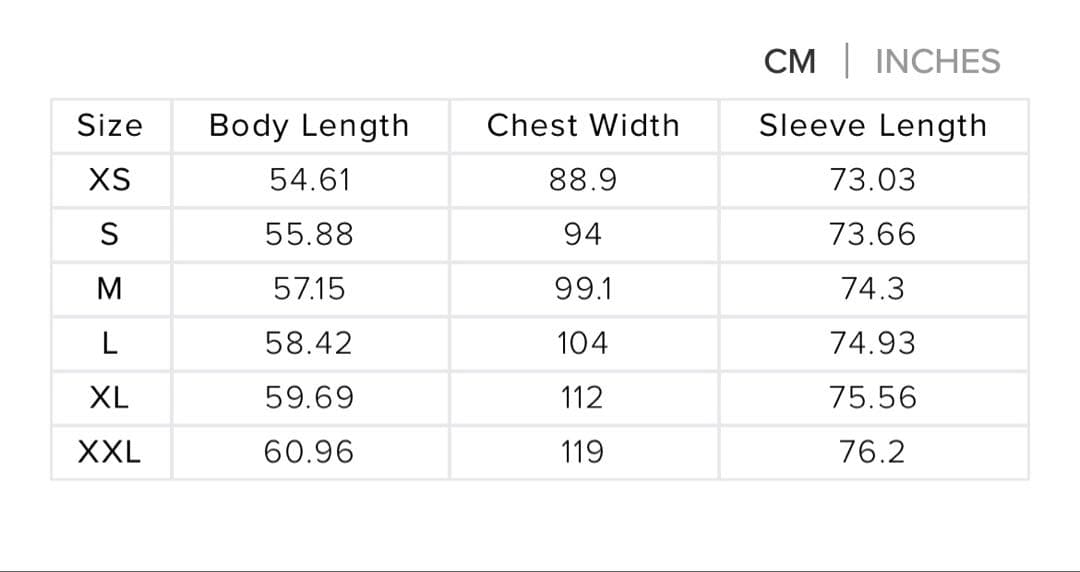
Task: Click the XXL body length value 60.96
Action: 309,453
